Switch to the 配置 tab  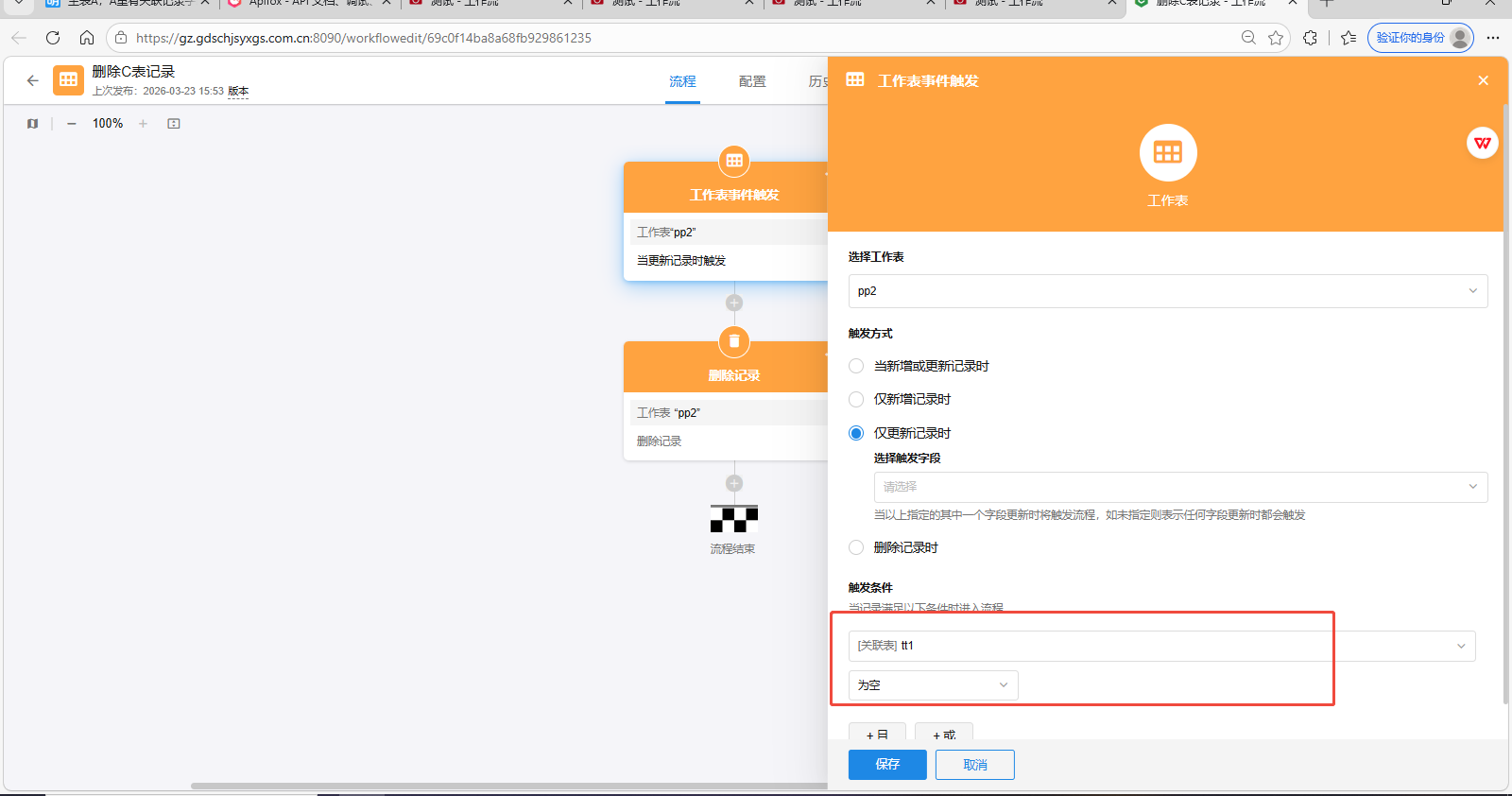pos(752,82)
